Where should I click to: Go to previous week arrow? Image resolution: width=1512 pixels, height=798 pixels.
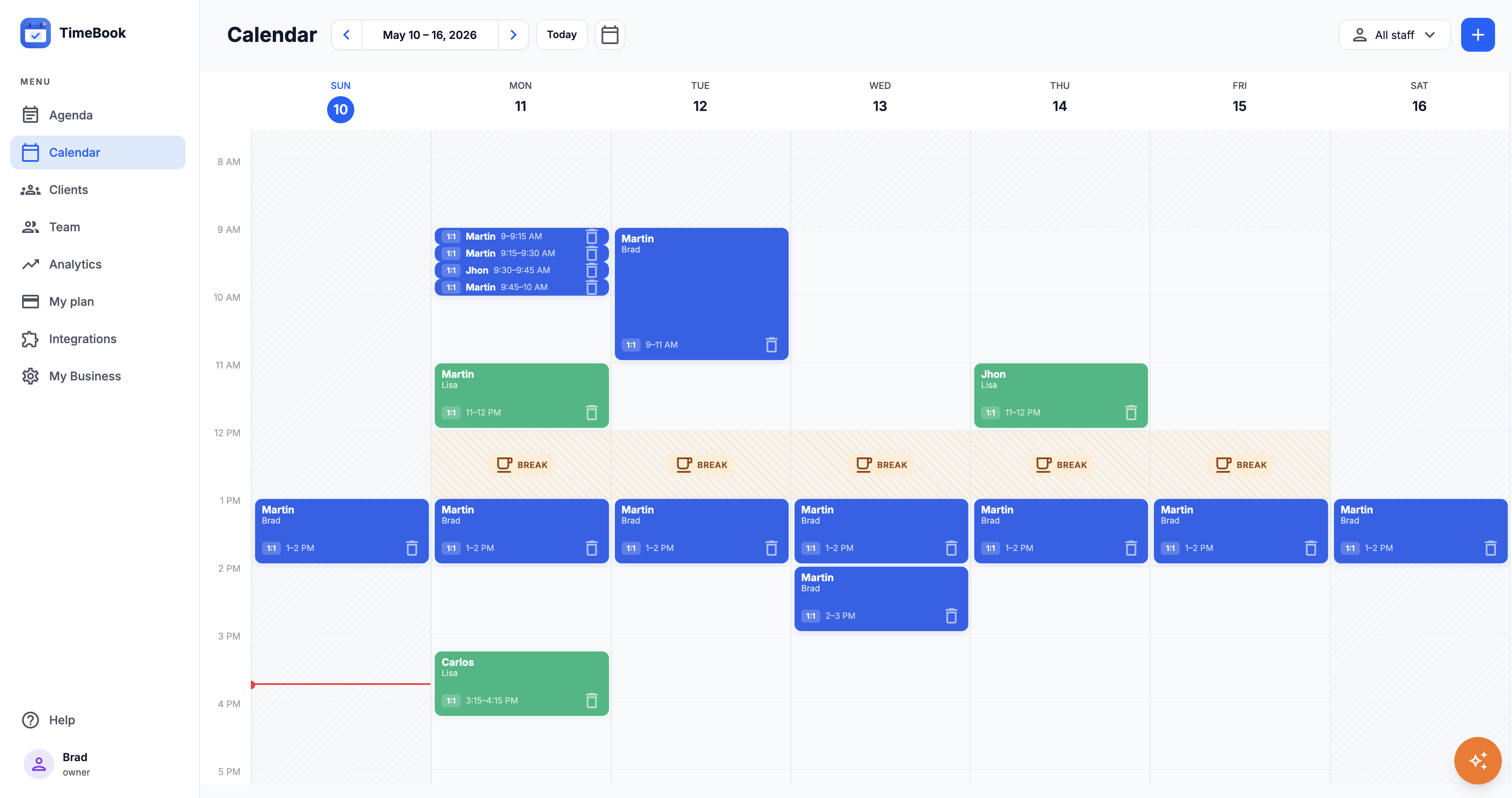click(347, 35)
